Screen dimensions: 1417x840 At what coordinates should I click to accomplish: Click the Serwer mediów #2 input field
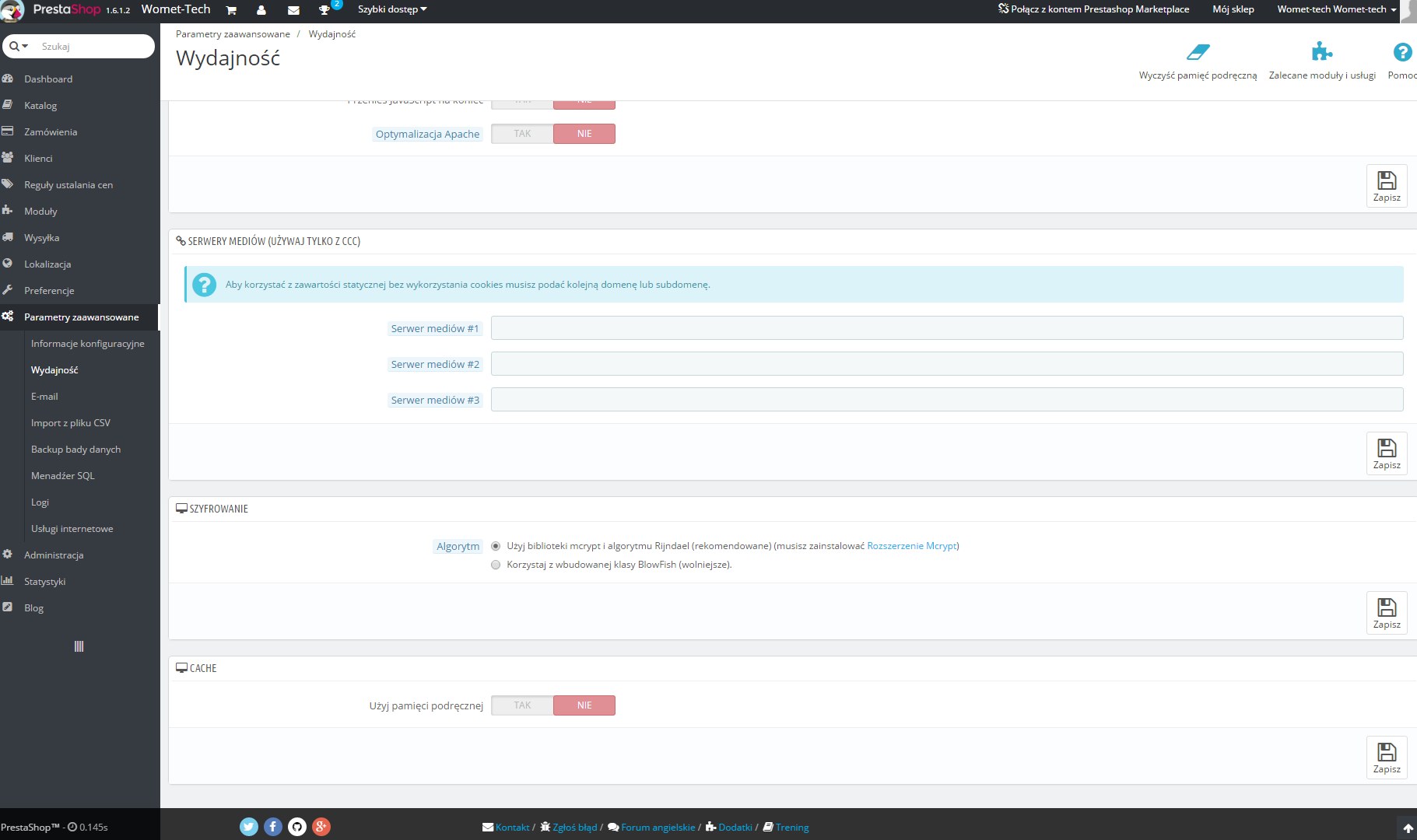947,364
